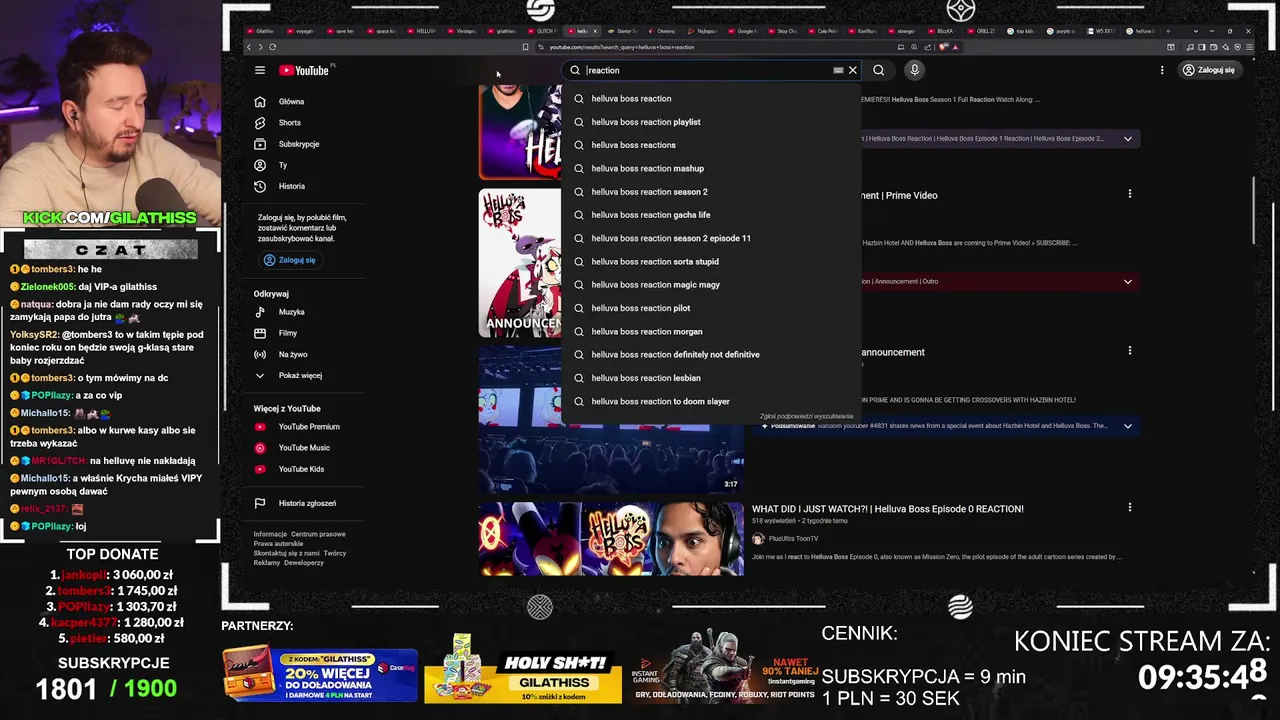The height and width of the screenshot is (720, 1280).
Task: Select suggestion "helluva boss reaction season 2 episode 11"
Action: pos(711,238)
